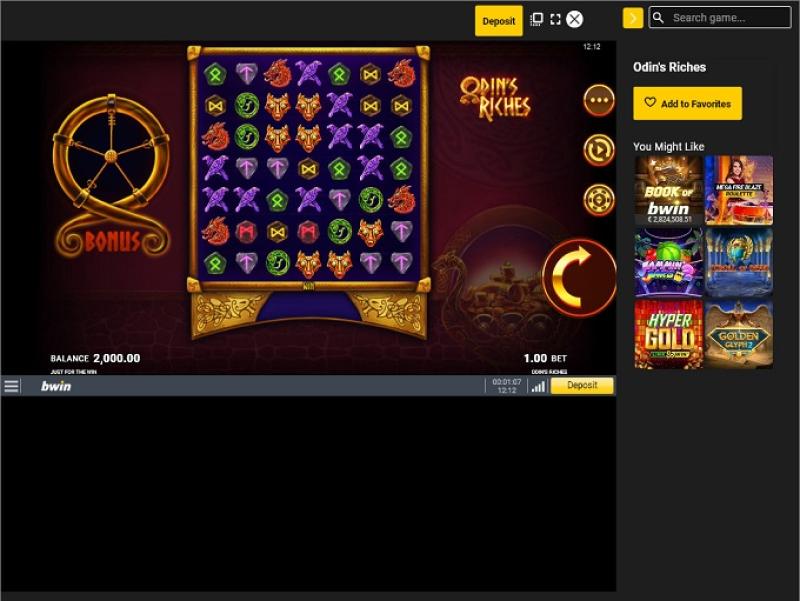Open the Book of bwin game thumbnail

tap(668, 190)
